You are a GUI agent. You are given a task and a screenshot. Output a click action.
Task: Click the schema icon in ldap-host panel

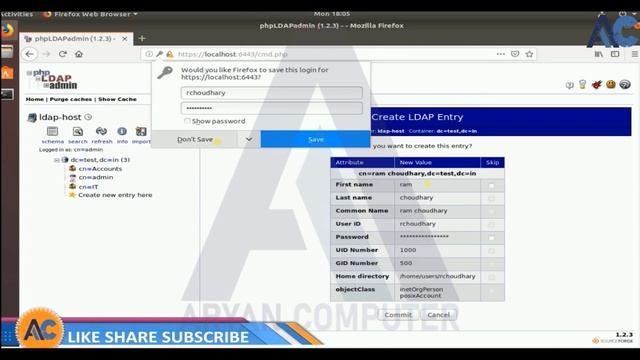(53, 132)
